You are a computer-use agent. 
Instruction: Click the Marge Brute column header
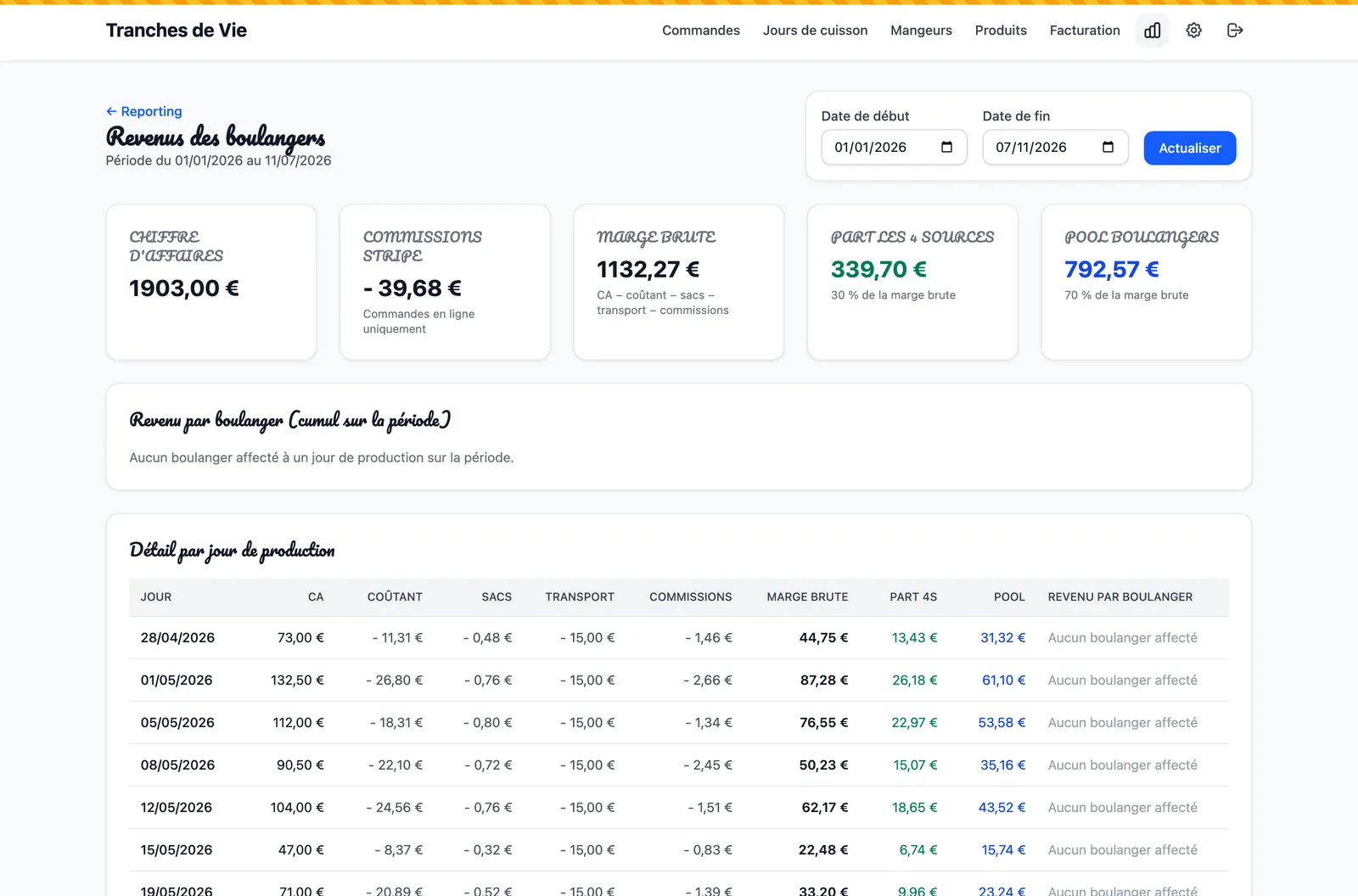(x=807, y=597)
